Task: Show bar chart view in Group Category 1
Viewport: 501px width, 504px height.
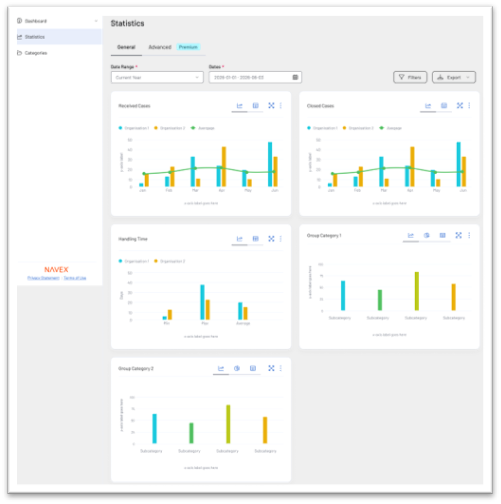Action: (411, 235)
